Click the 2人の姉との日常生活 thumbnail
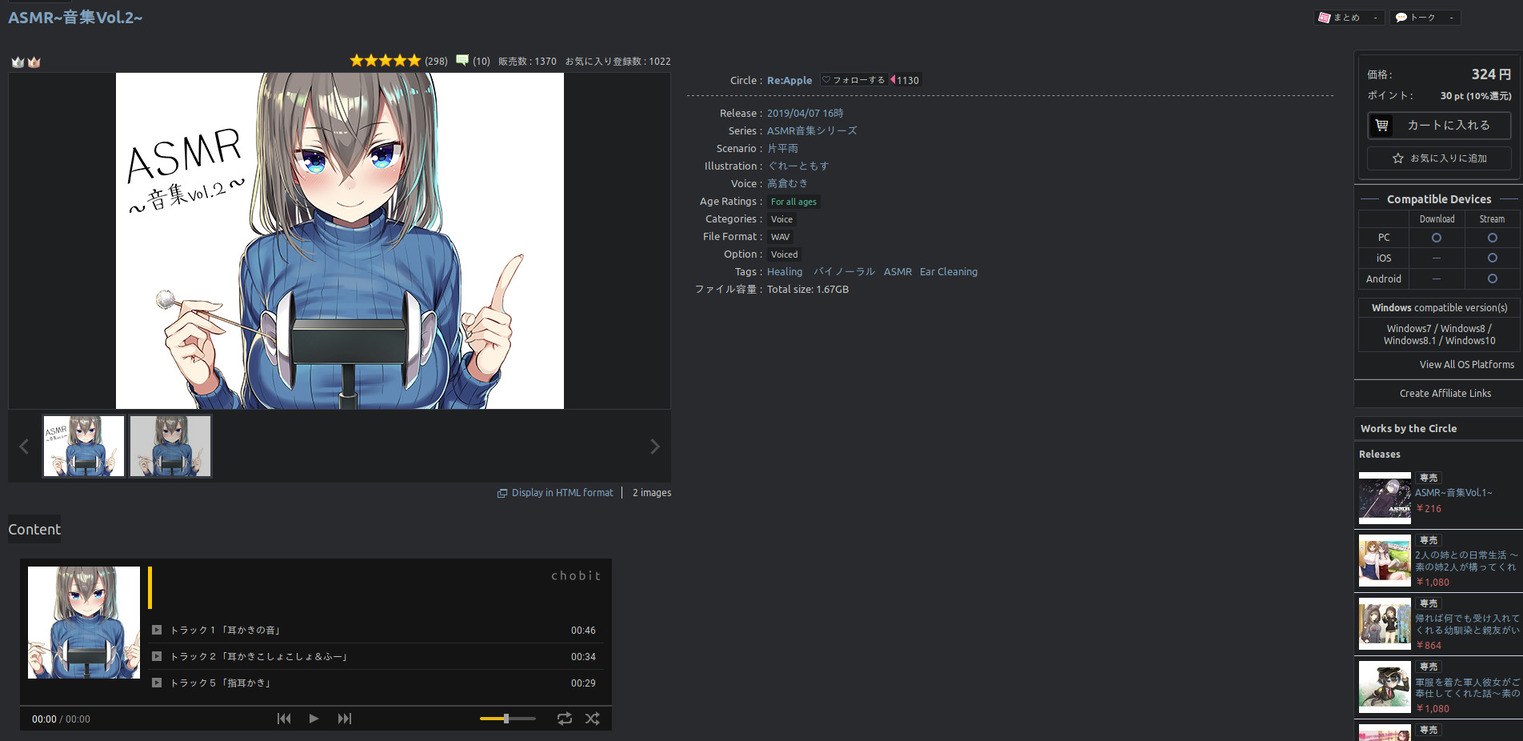Image resolution: width=1523 pixels, height=741 pixels. coord(1385,560)
